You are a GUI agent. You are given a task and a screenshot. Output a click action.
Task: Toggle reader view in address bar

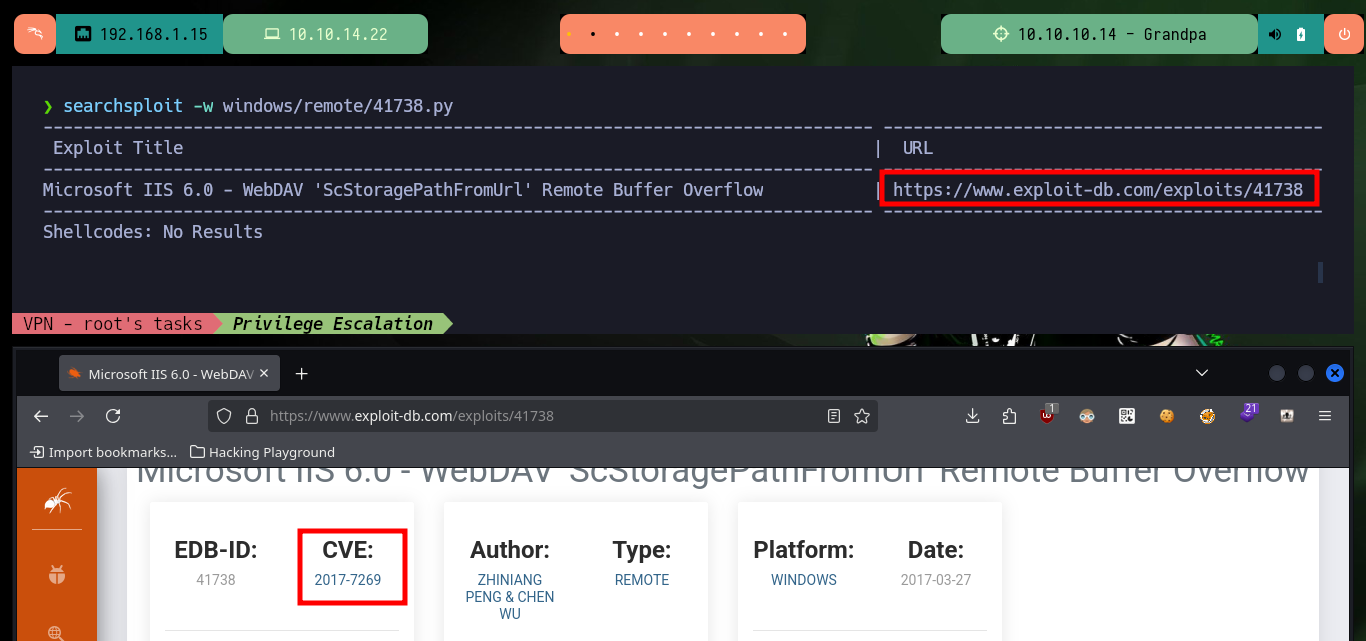(x=834, y=416)
